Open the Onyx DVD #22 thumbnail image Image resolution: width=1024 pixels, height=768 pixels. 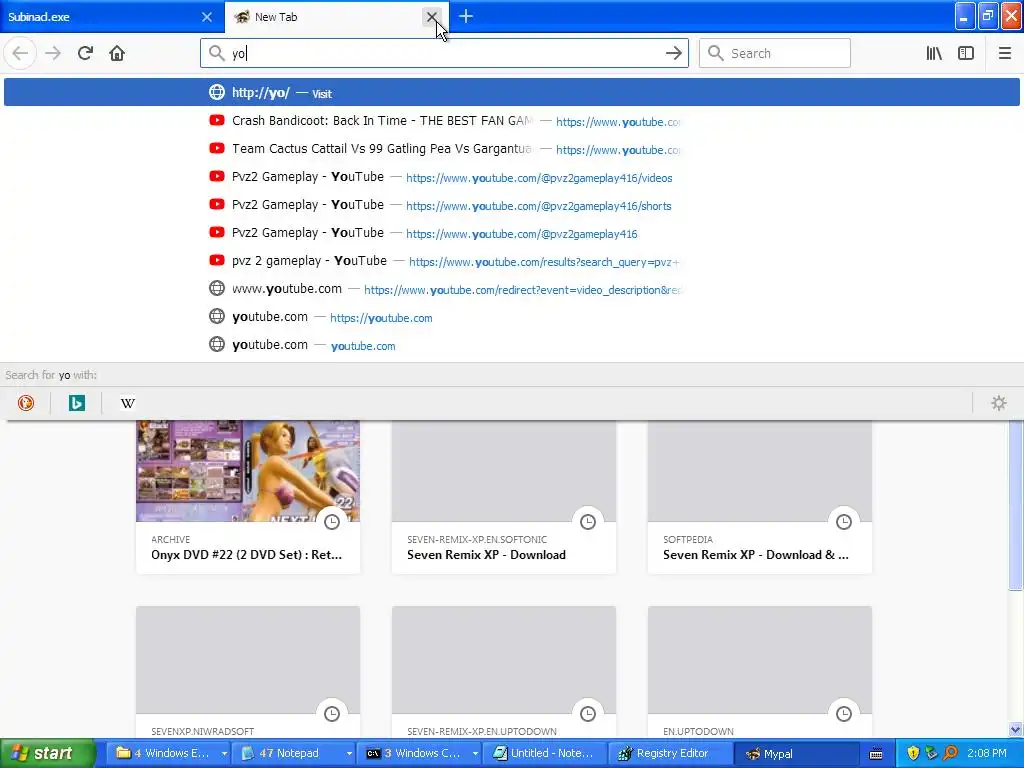tap(248, 471)
